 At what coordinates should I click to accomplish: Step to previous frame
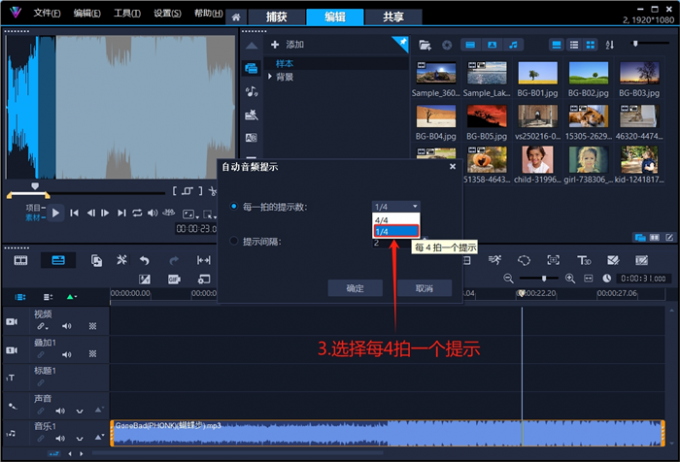tap(90, 213)
